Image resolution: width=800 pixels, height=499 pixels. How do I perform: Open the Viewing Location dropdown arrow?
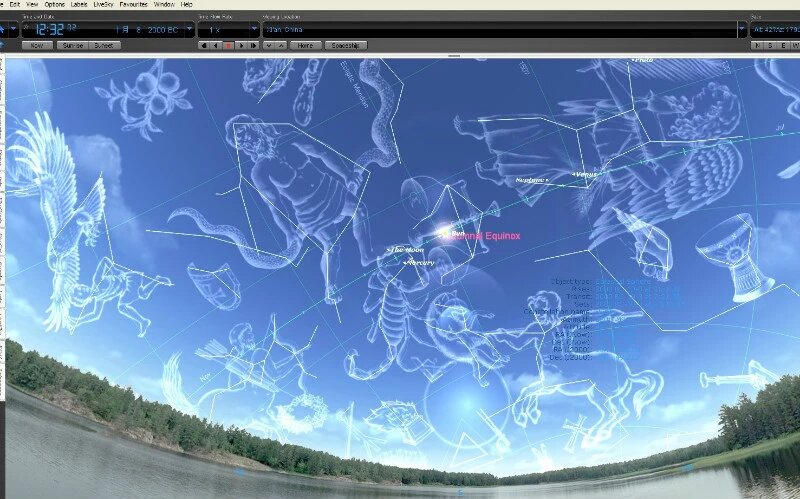click(x=742, y=30)
